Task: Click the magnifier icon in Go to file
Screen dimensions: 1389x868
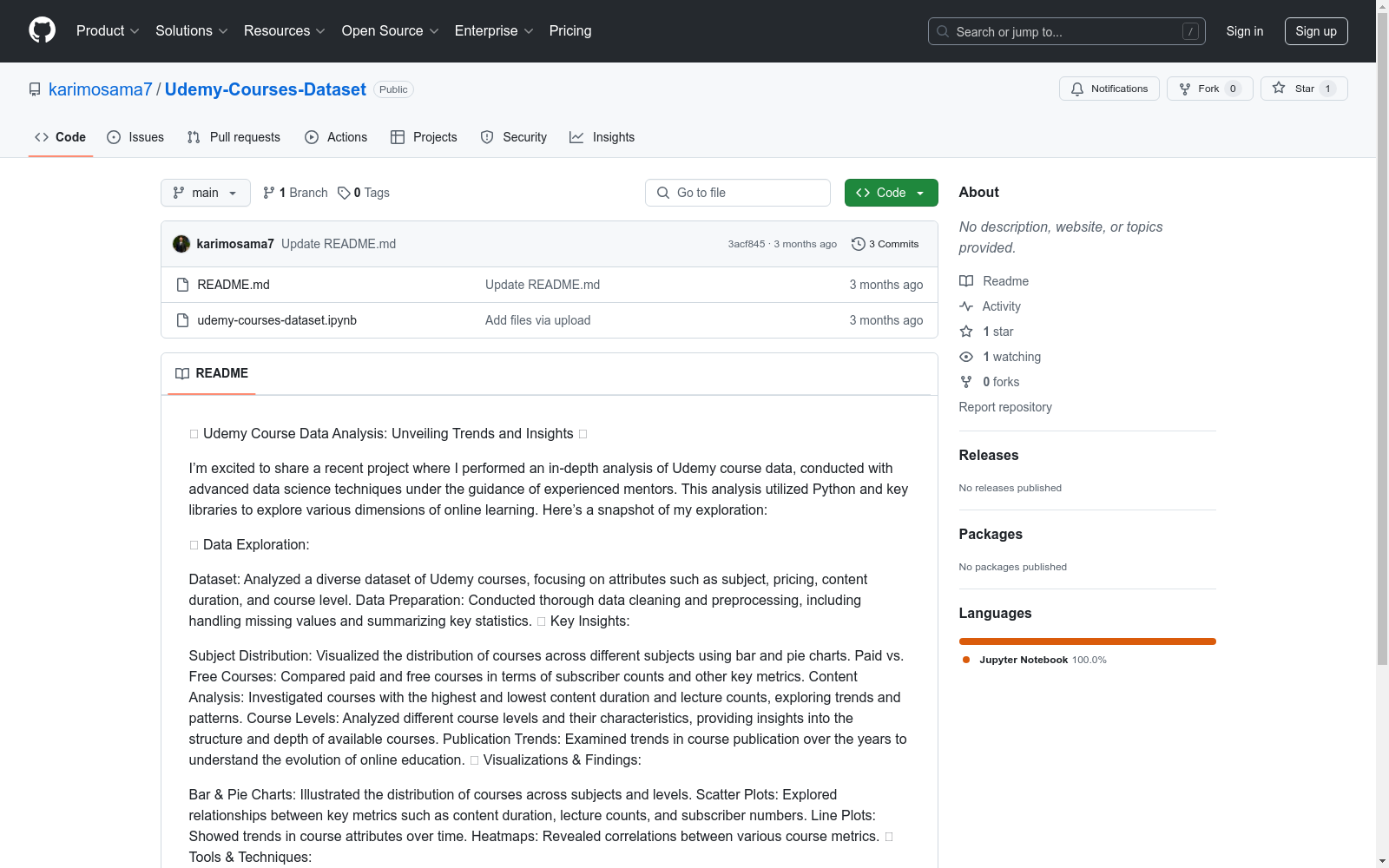Action: coord(663,193)
